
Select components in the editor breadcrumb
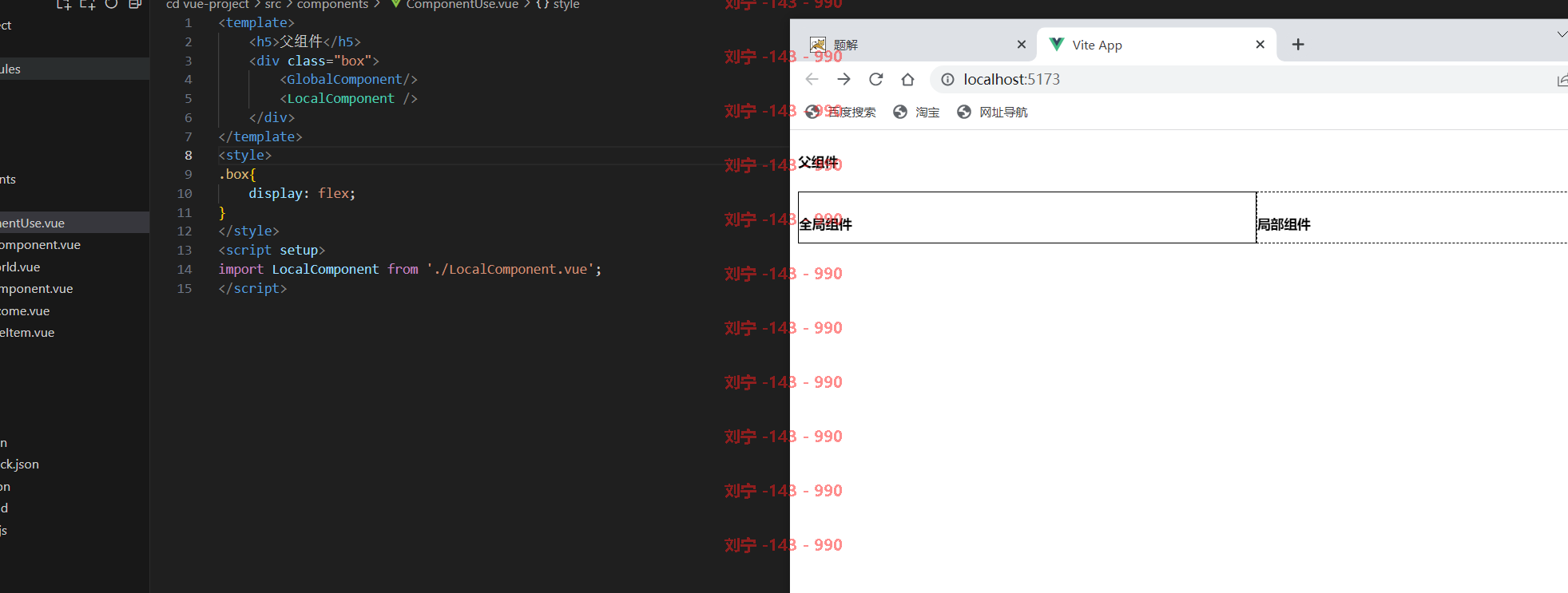332,5
